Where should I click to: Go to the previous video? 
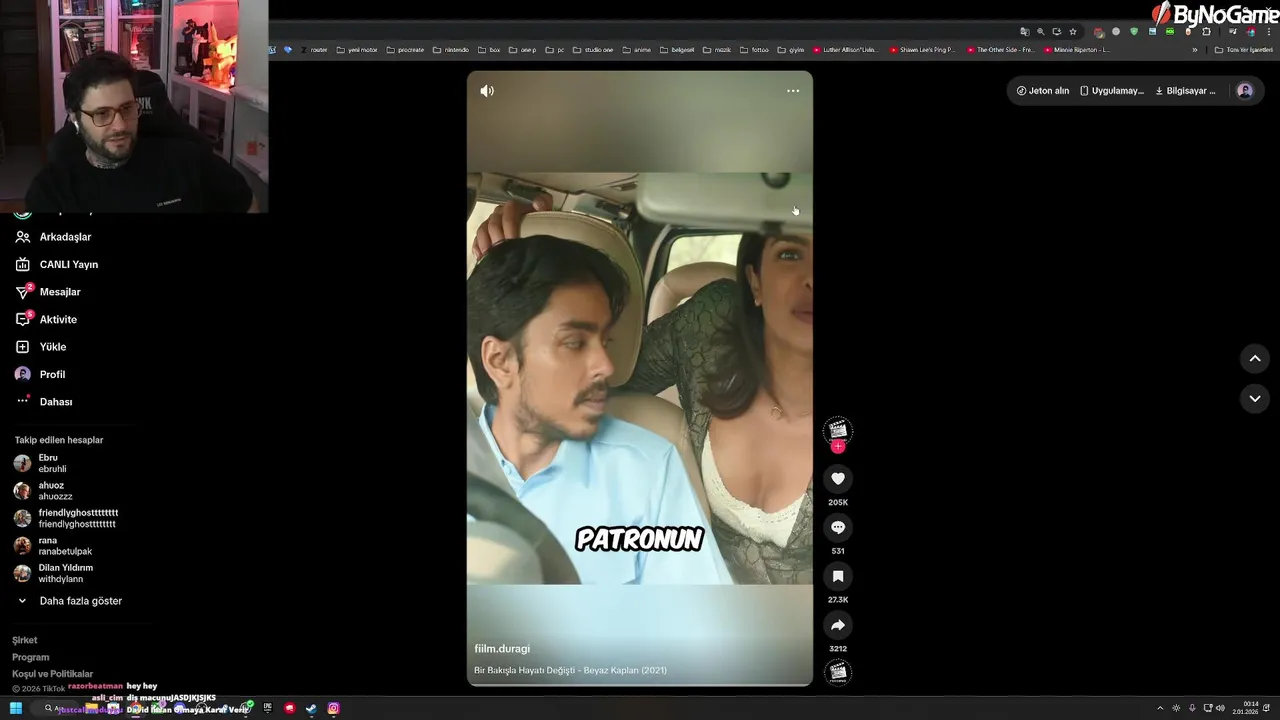pyautogui.click(x=1255, y=359)
